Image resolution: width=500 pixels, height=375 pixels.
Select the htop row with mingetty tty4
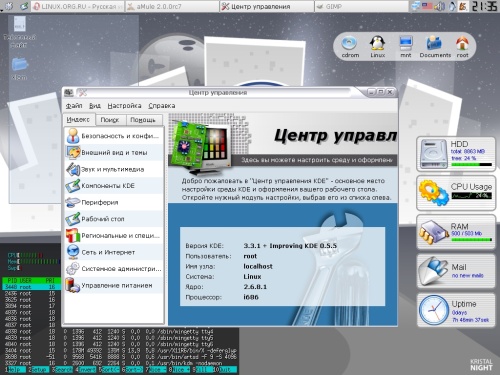pyautogui.click(x=121, y=331)
